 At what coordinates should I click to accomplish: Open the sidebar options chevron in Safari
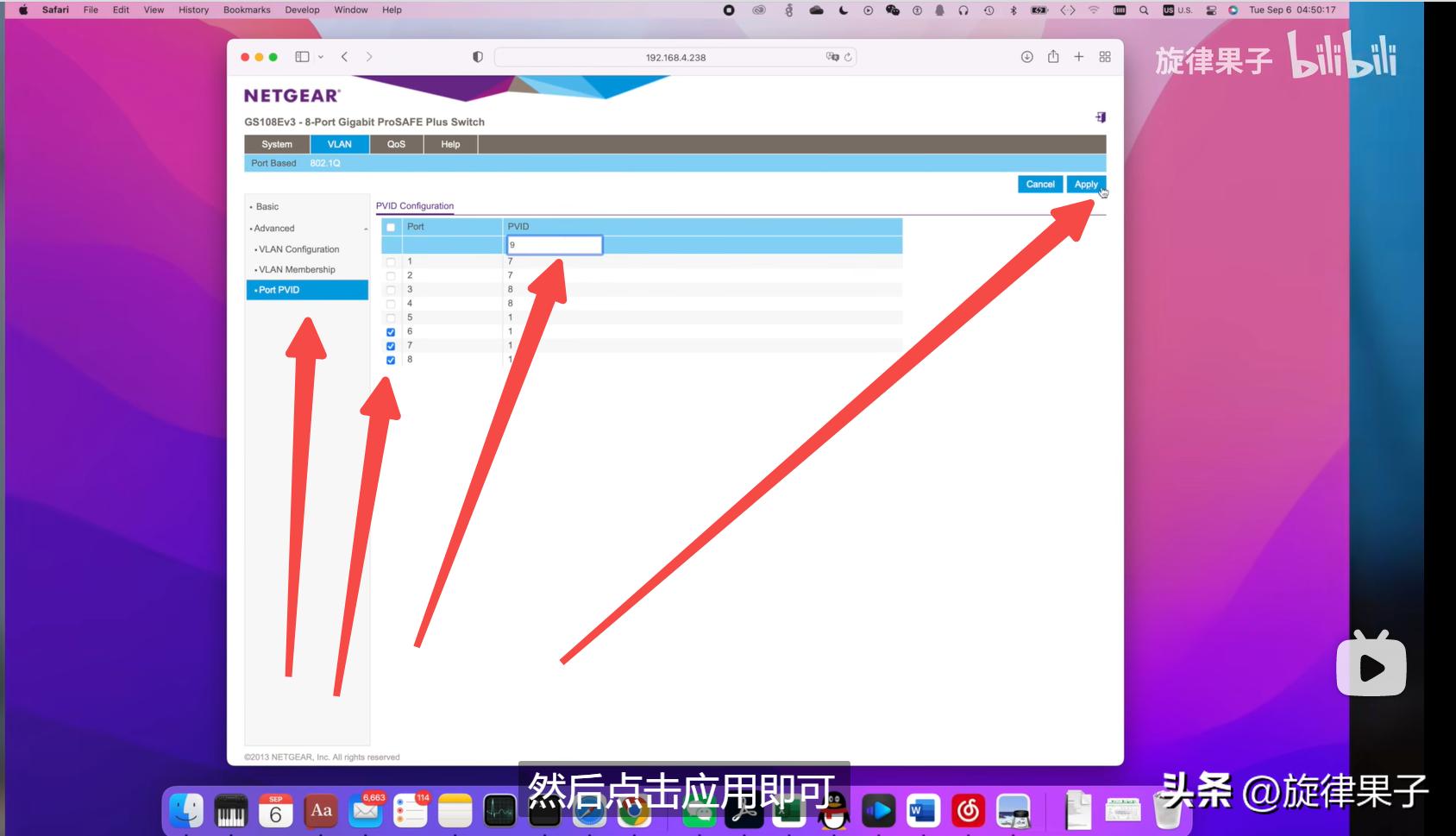(321, 57)
